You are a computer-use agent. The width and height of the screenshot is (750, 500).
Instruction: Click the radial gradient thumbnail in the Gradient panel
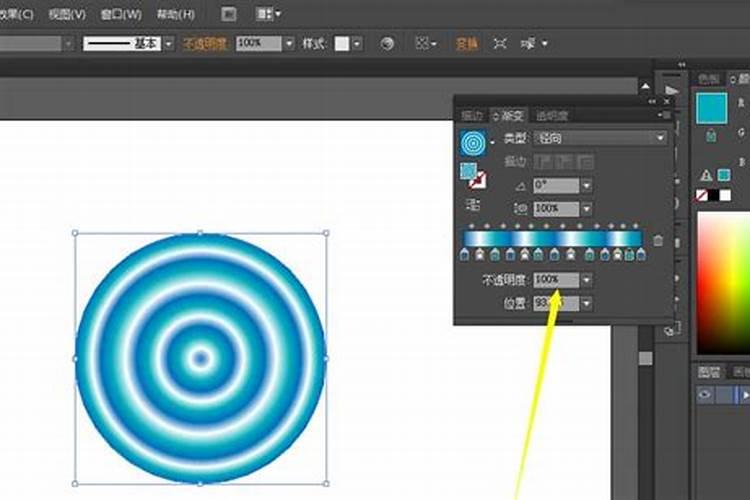(474, 143)
